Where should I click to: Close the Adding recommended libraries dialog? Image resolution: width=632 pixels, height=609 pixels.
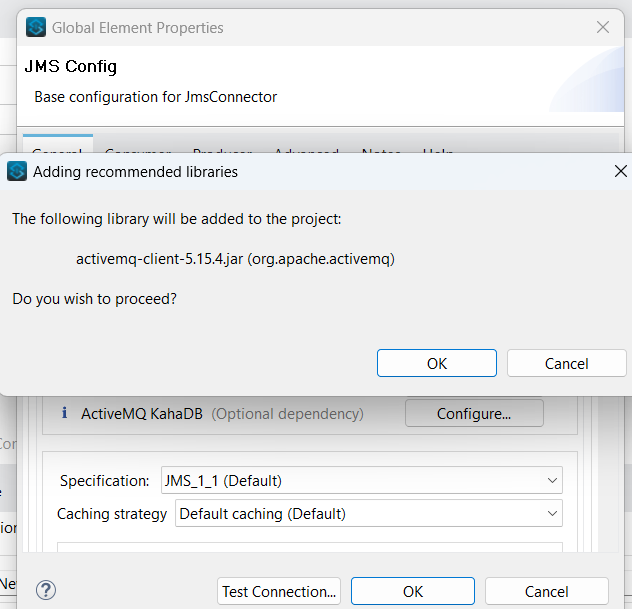[x=620, y=171]
